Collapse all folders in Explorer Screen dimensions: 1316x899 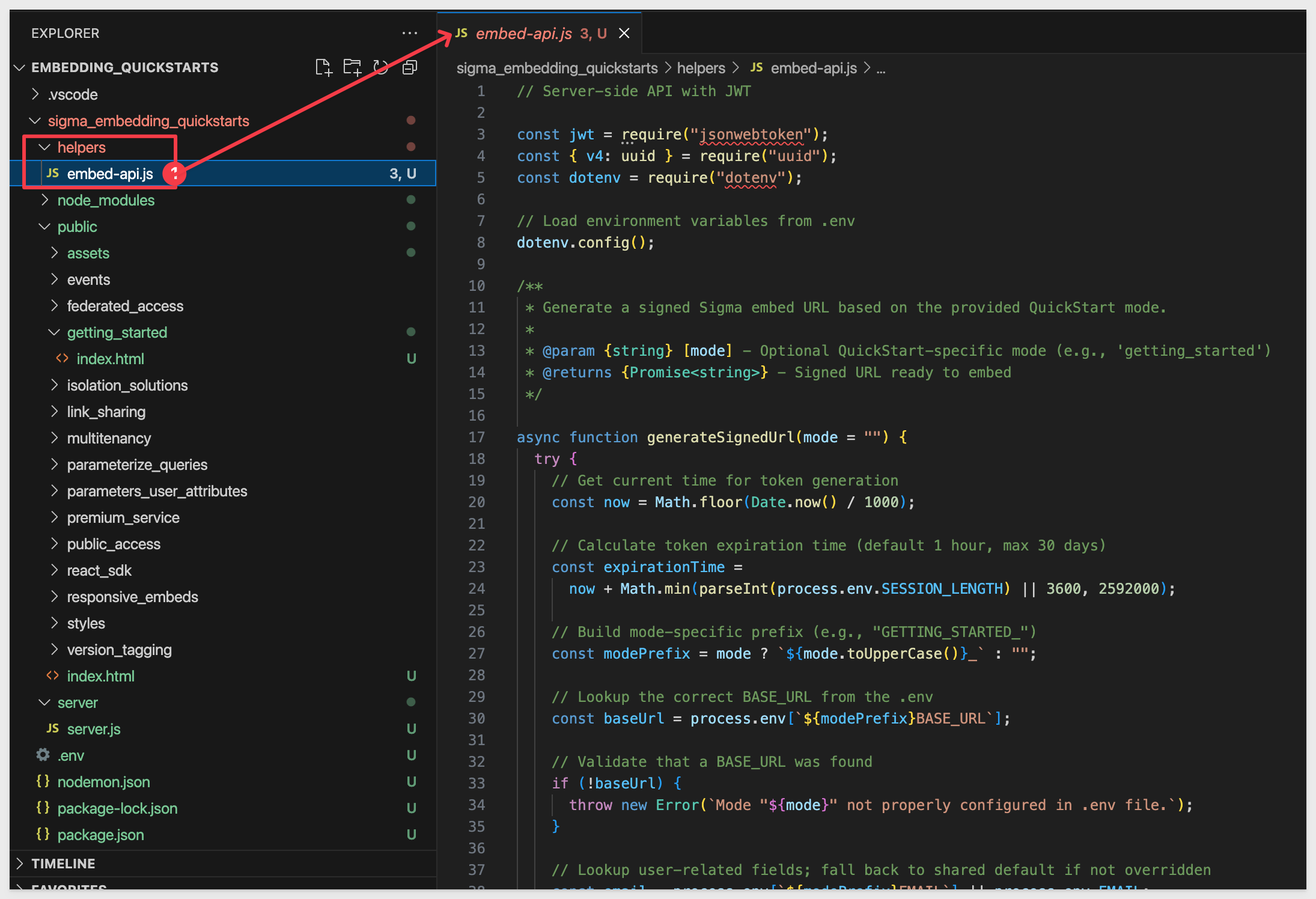410,67
